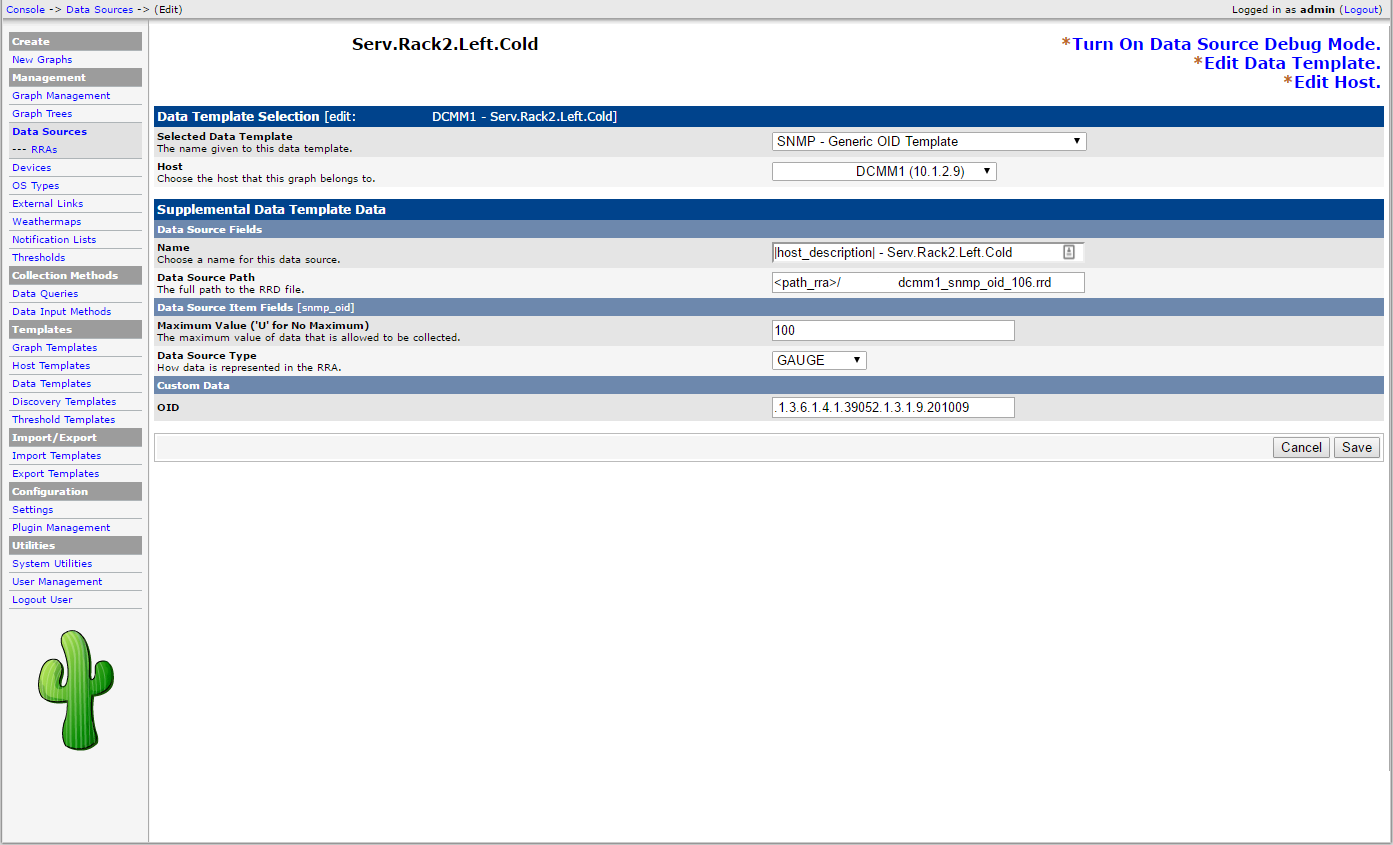Click the Management section header
Image resolution: width=1393 pixels, height=845 pixels.
click(x=75, y=77)
